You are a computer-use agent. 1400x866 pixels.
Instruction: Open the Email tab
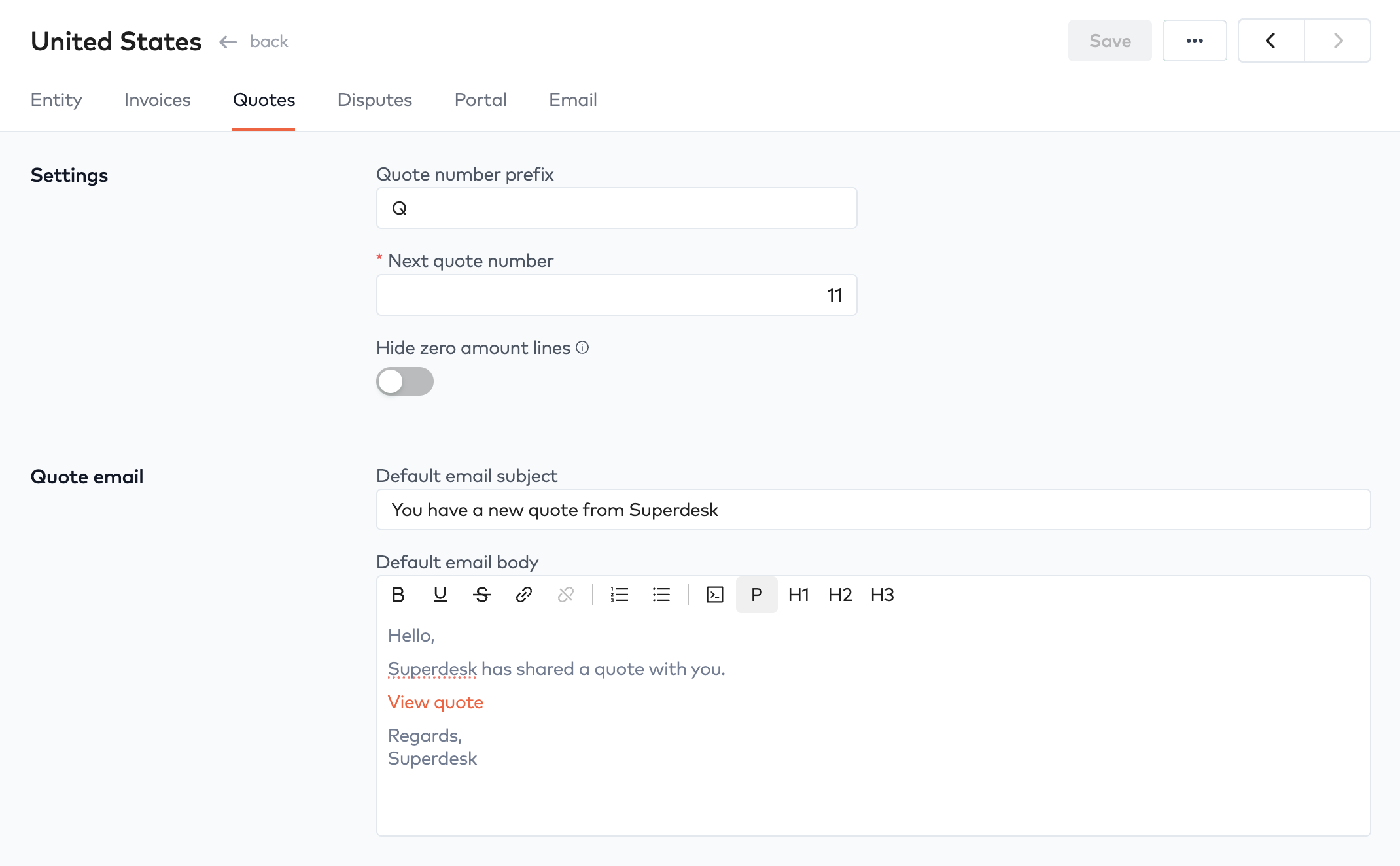tap(573, 99)
